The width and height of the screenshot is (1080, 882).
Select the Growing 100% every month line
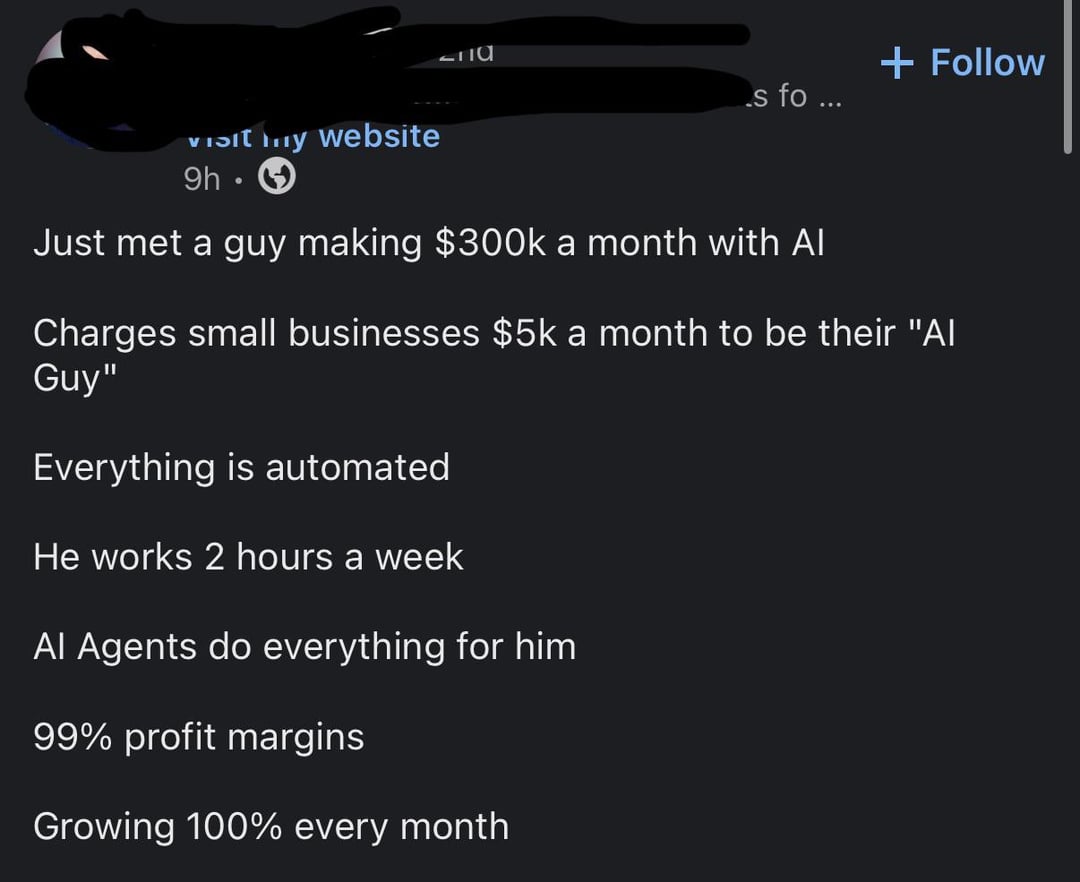pyautogui.click(x=271, y=827)
